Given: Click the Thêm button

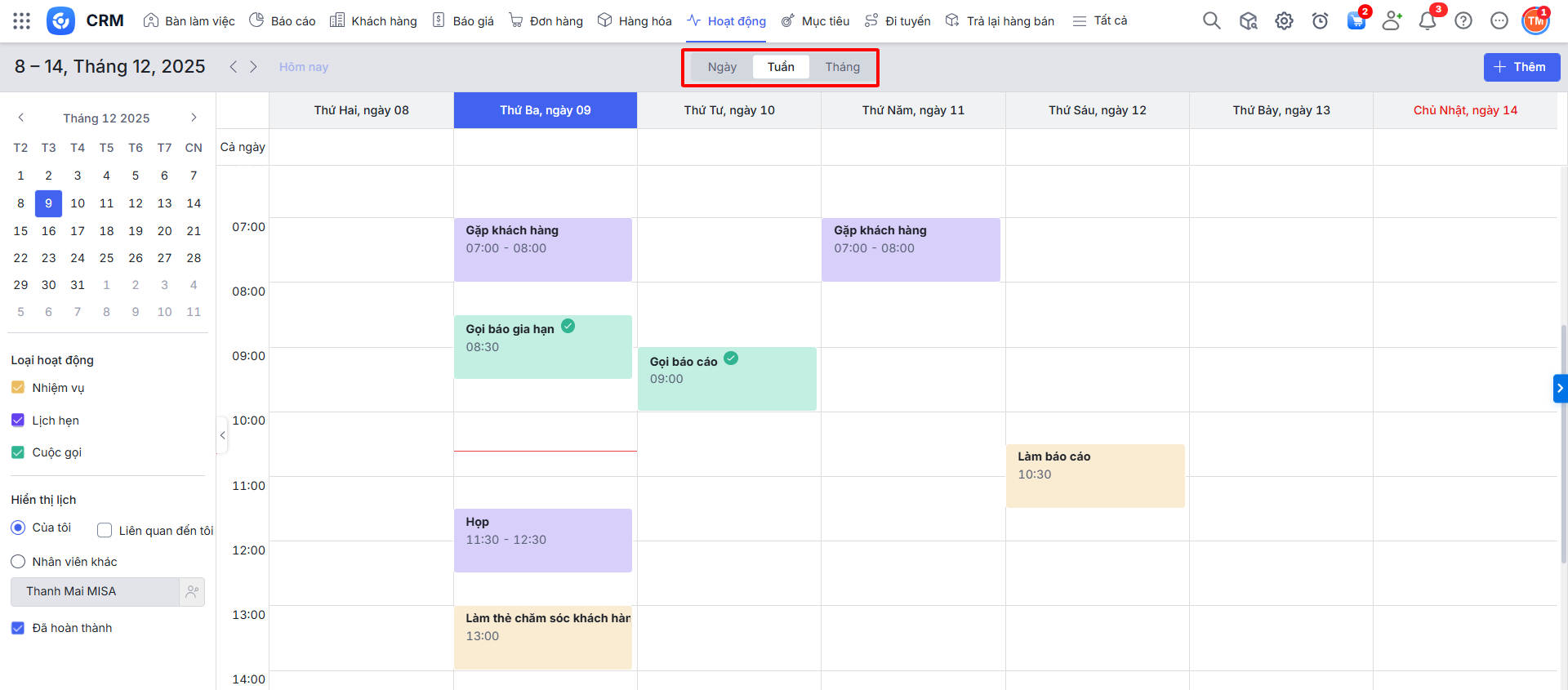Looking at the screenshot, I should pyautogui.click(x=1521, y=67).
